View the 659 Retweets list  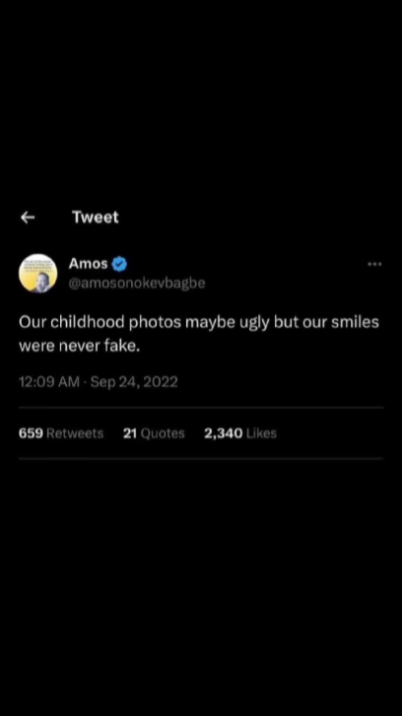61,433
